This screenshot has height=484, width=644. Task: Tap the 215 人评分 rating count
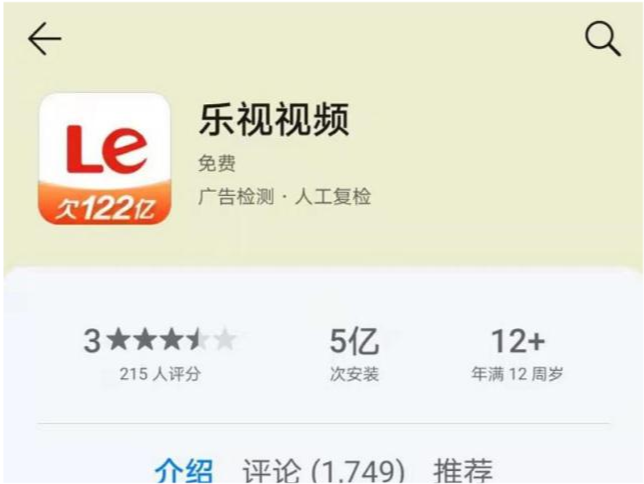point(160,374)
